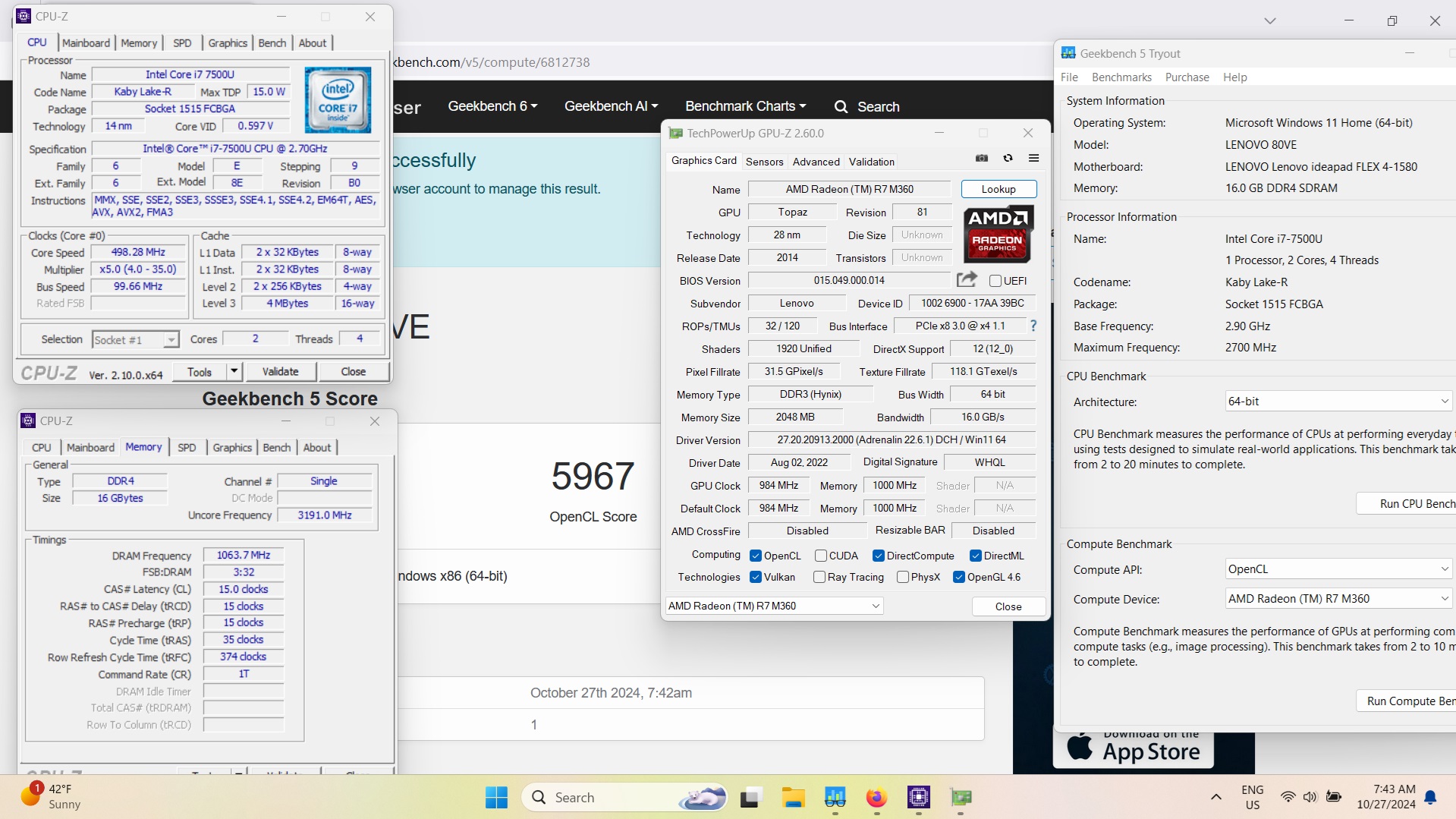Toggle the UEFI checkbox in GPU-Z

(x=995, y=281)
